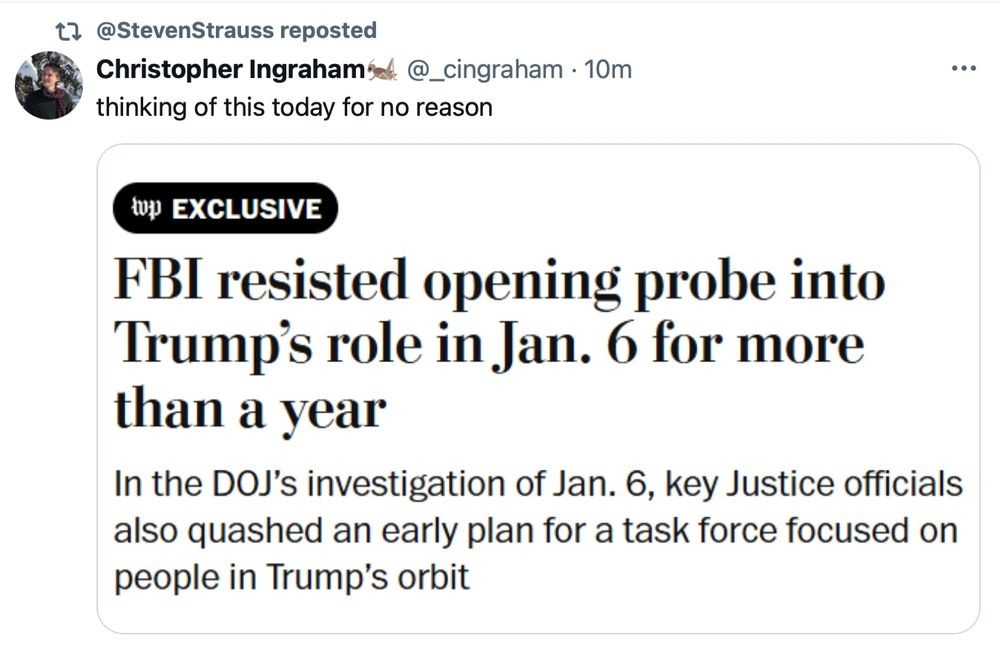Viewport: 1000px width, 650px height.
Task: Open the embedded article image card
Action: [538, 388]
